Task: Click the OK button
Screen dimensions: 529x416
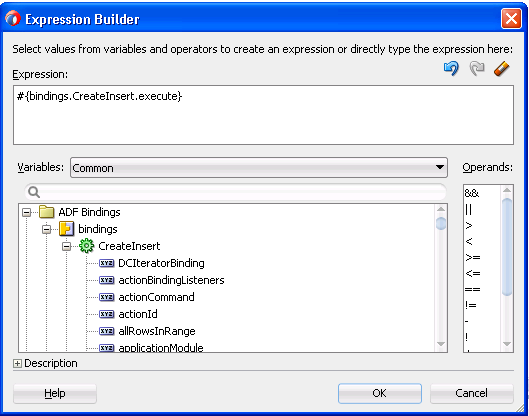Action: [x=380, y=393]
